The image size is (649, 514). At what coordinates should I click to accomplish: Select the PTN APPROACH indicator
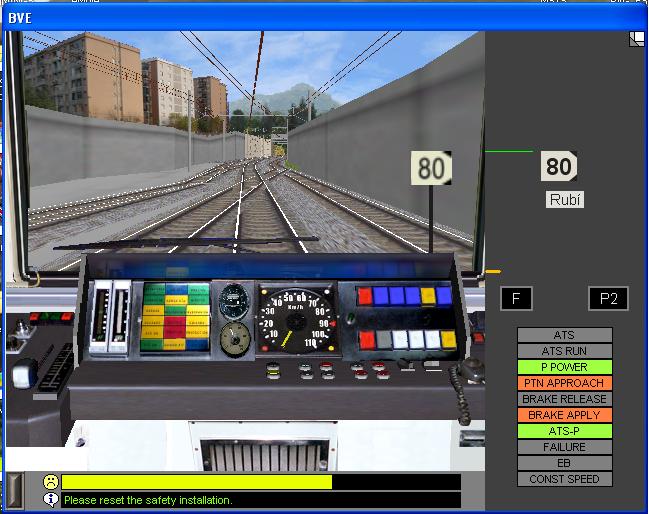(x=564, y=383)
